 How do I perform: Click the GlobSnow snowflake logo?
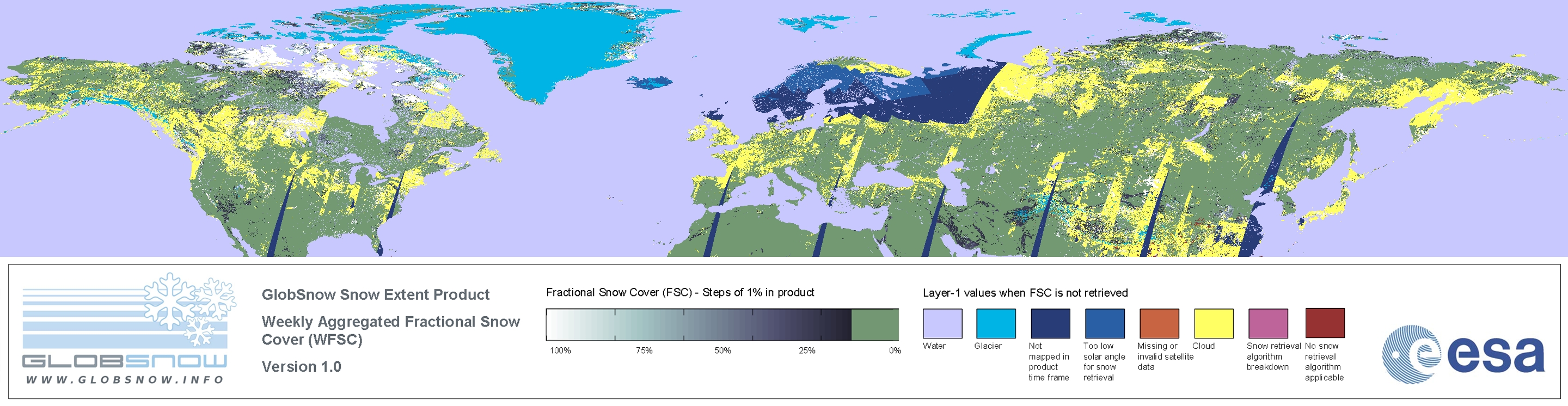[x=190, y=310]
